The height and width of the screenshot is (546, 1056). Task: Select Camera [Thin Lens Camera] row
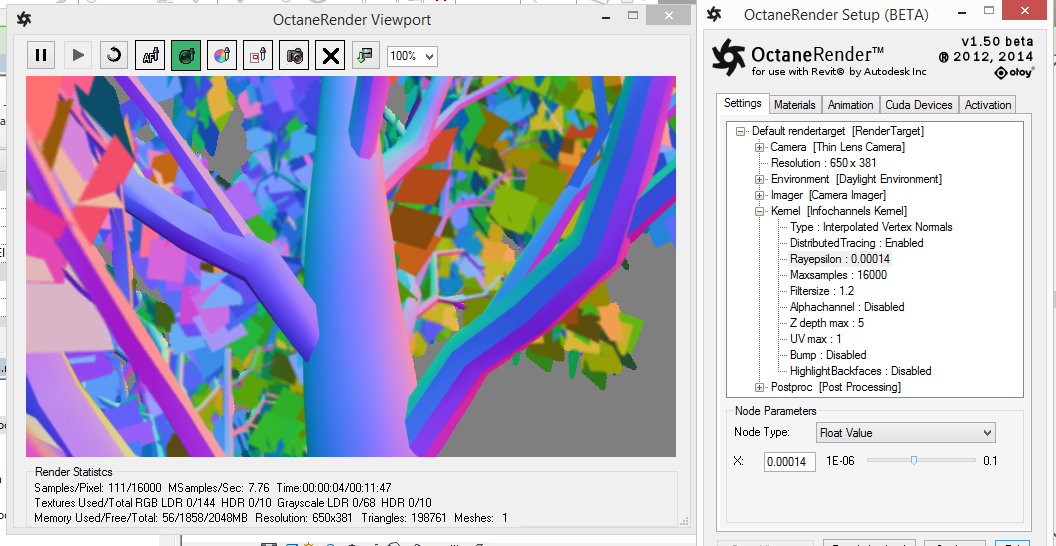837,147
